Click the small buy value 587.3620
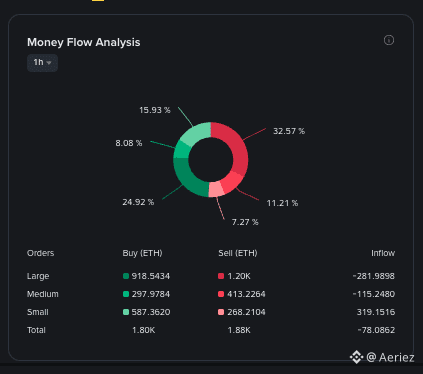 coord(151,312)
